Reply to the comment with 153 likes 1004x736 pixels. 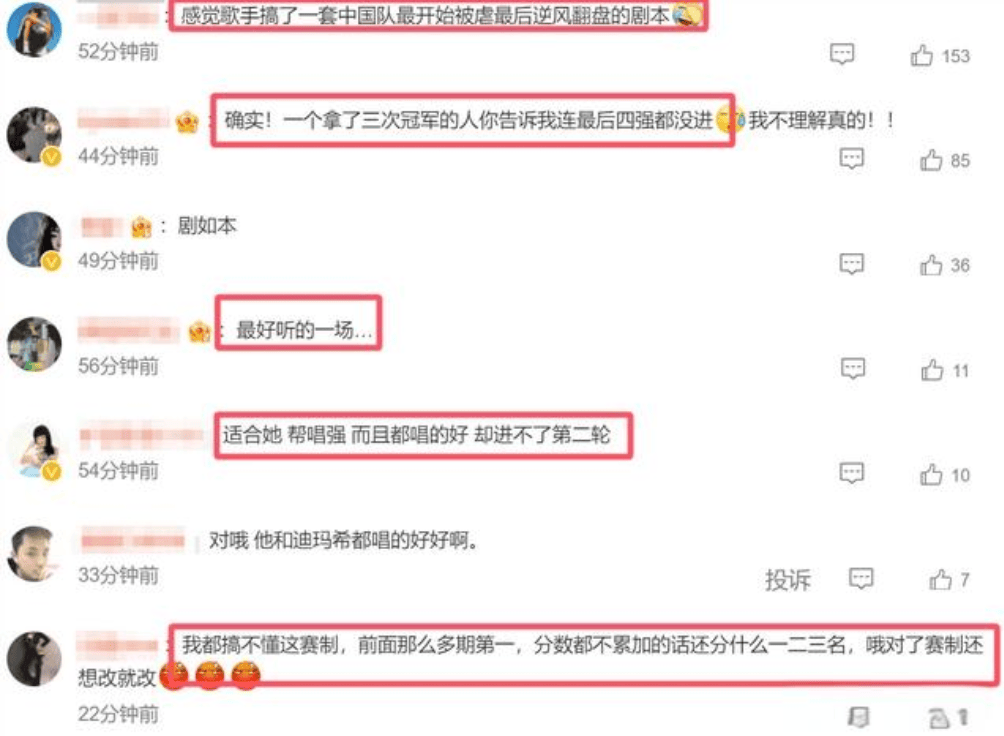[842, 54]
